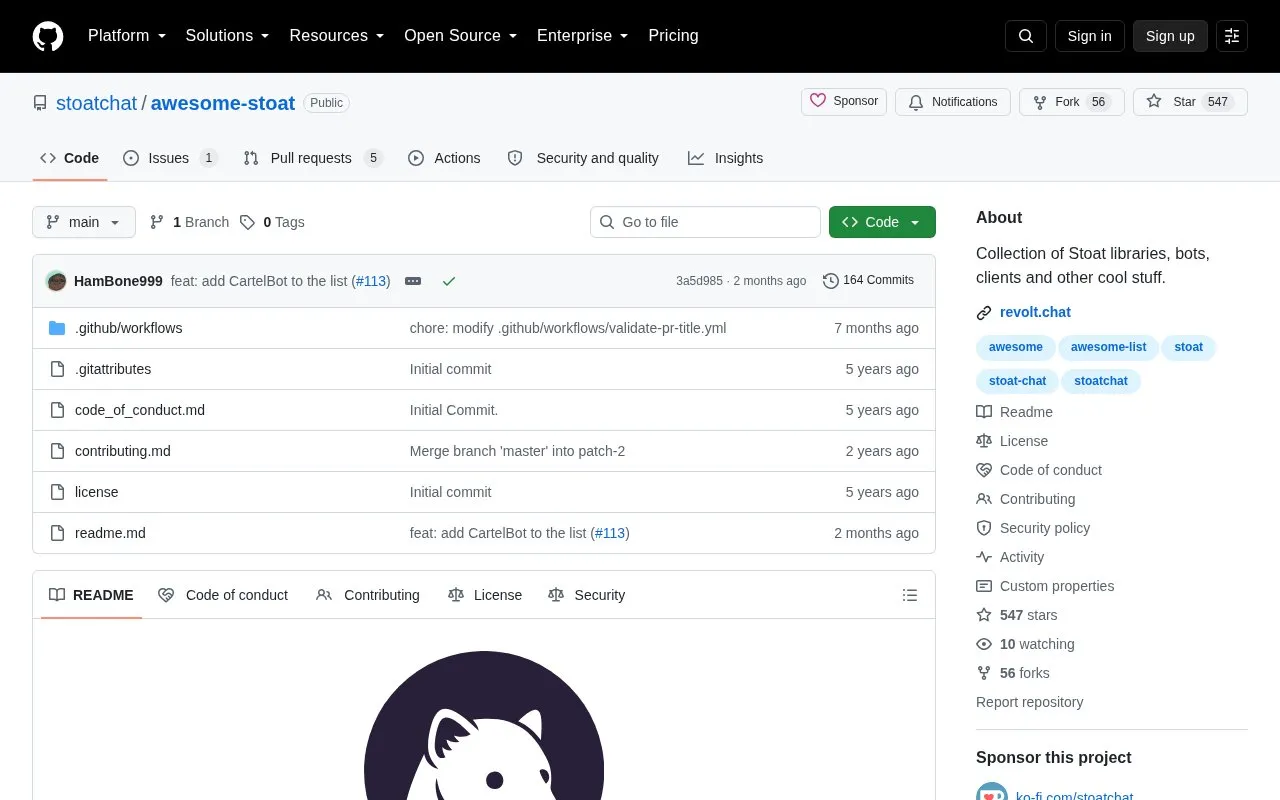
Task: Select the License README tab
Action: click(x=485, y=595)
